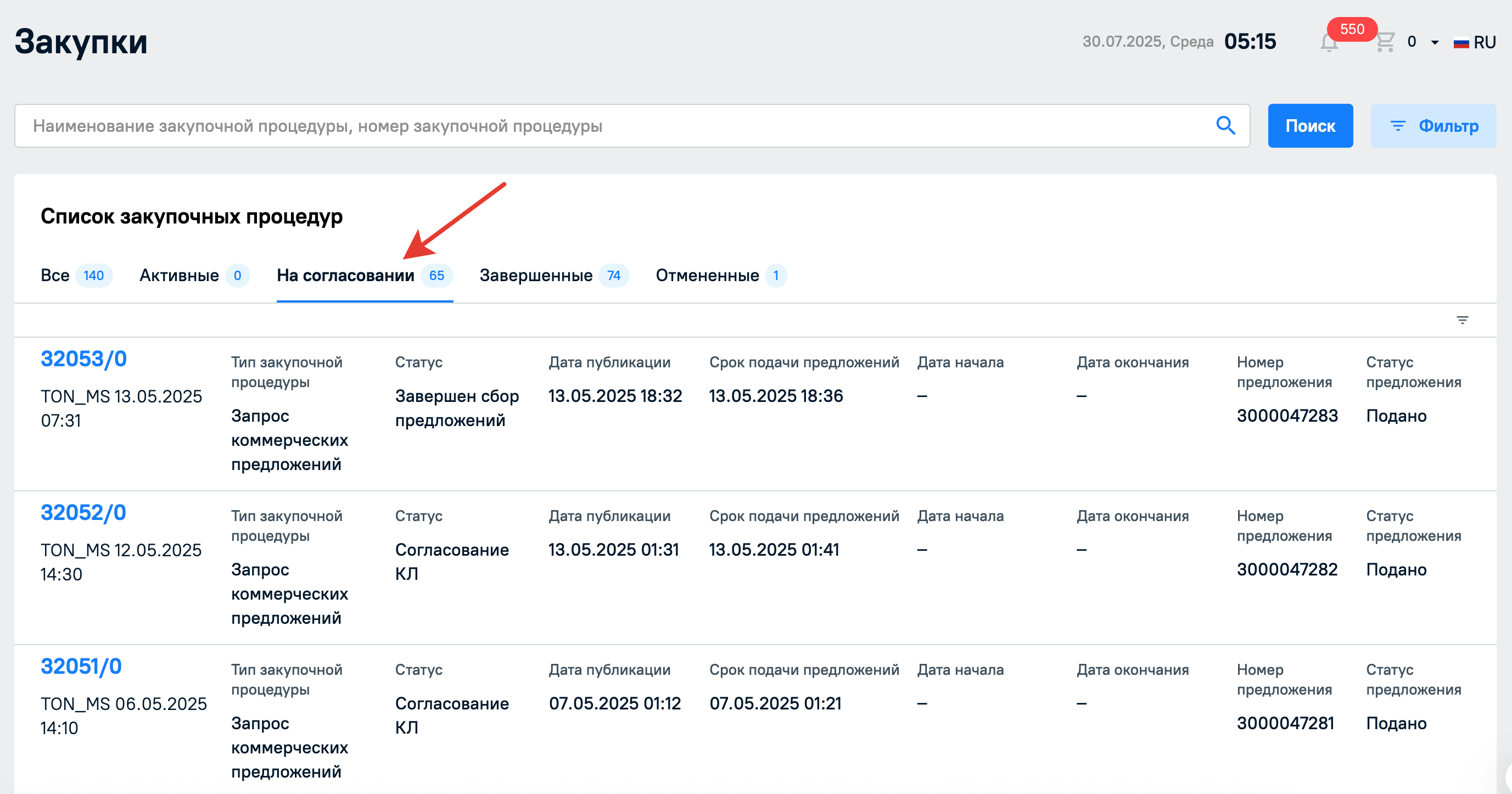Click proposal number 3000047281
The width and height of the screenshot is (1512, 794).
pyautogui.click(x=1285, y=723)
